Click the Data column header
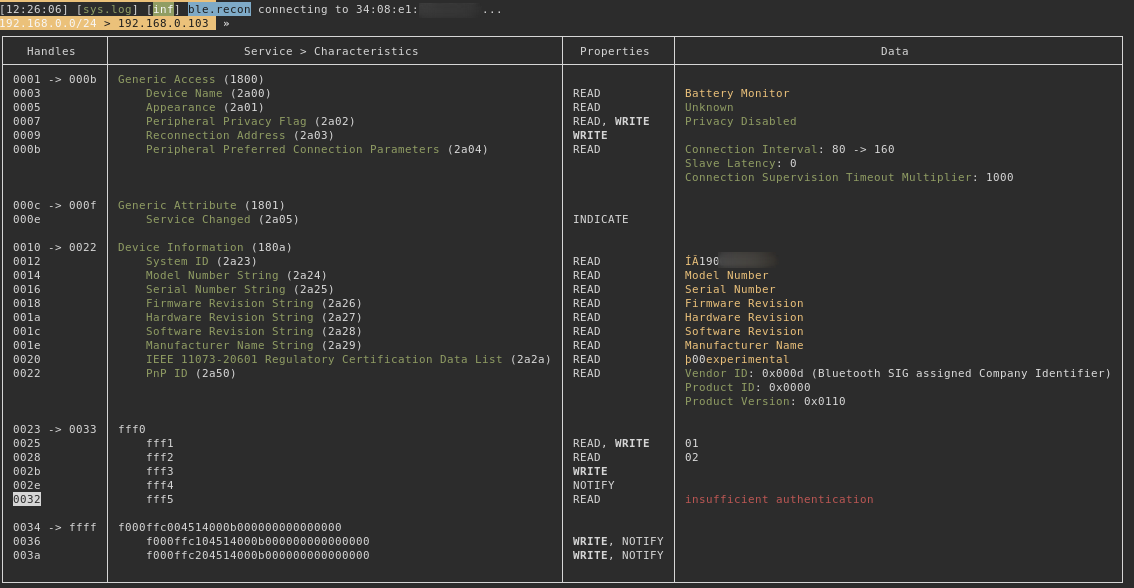 pyautogui.click(x=894, y=51)
